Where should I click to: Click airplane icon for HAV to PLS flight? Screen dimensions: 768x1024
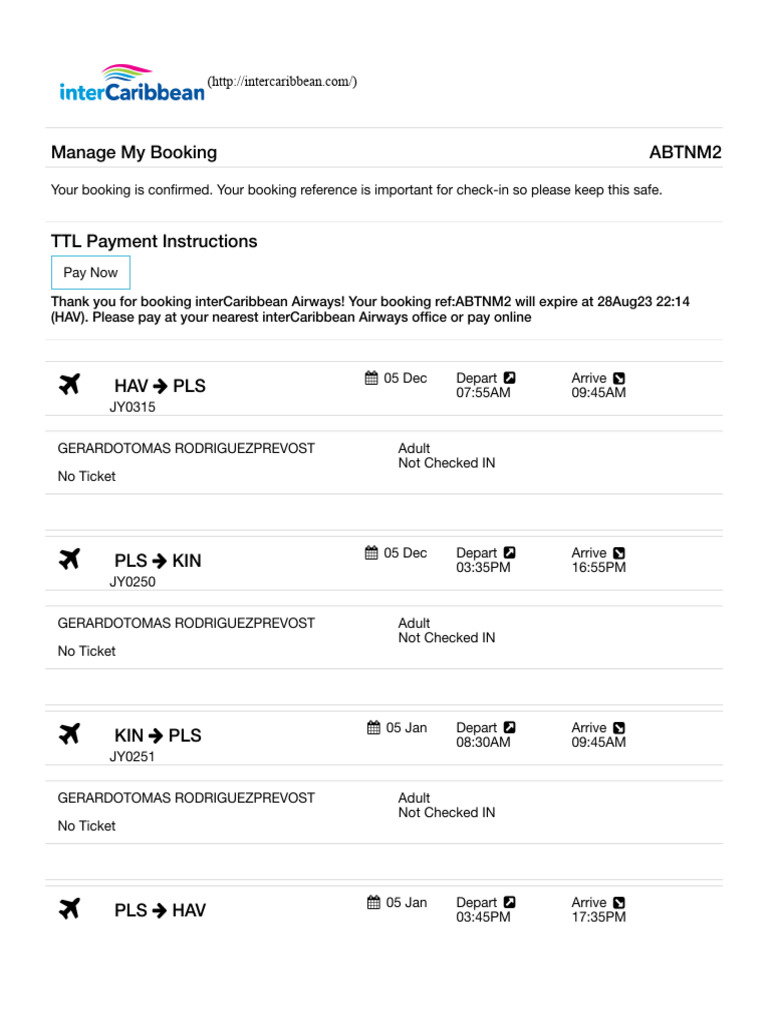[x=69, y=385]
